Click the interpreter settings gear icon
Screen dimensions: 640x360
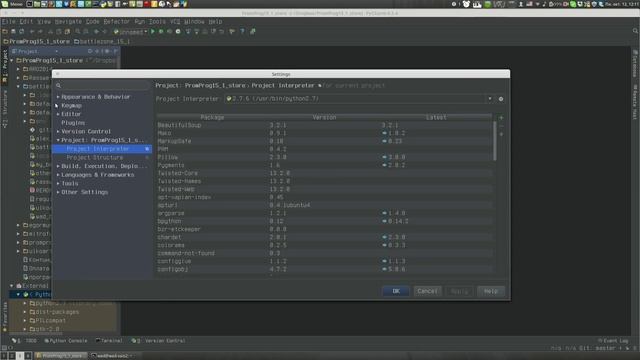(x=501, y=99)
